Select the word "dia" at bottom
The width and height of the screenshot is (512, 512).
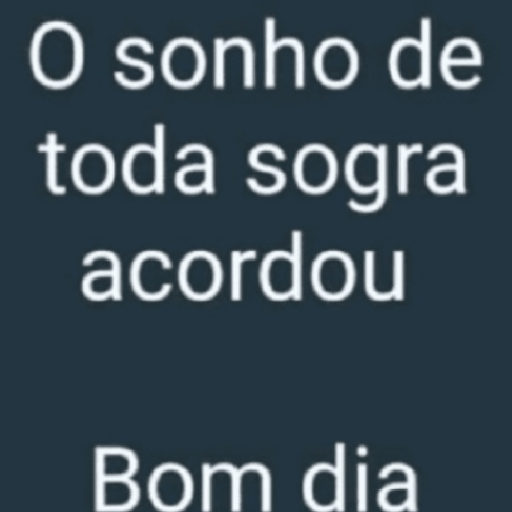click(x=357, y=479)
